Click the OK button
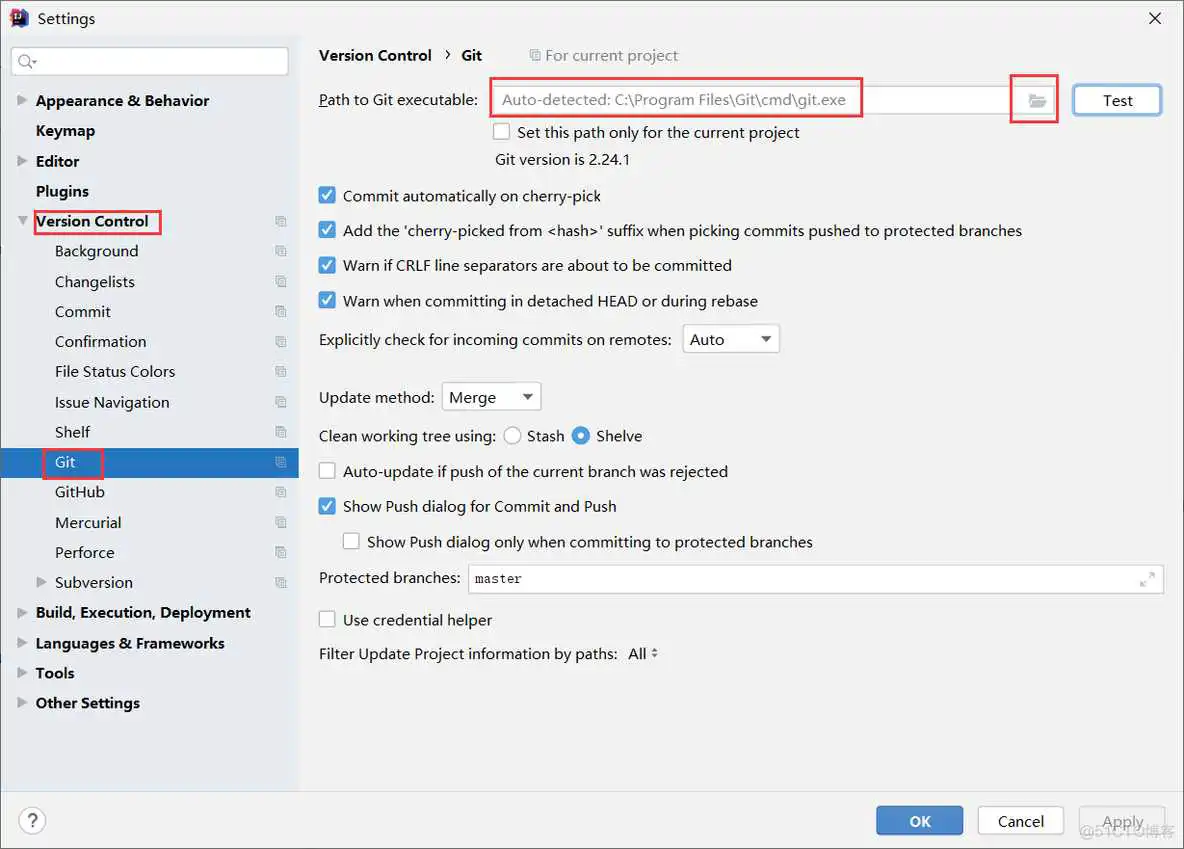Screen dimensions: 1184x849 pyautogui.click(x=920, y=821)
